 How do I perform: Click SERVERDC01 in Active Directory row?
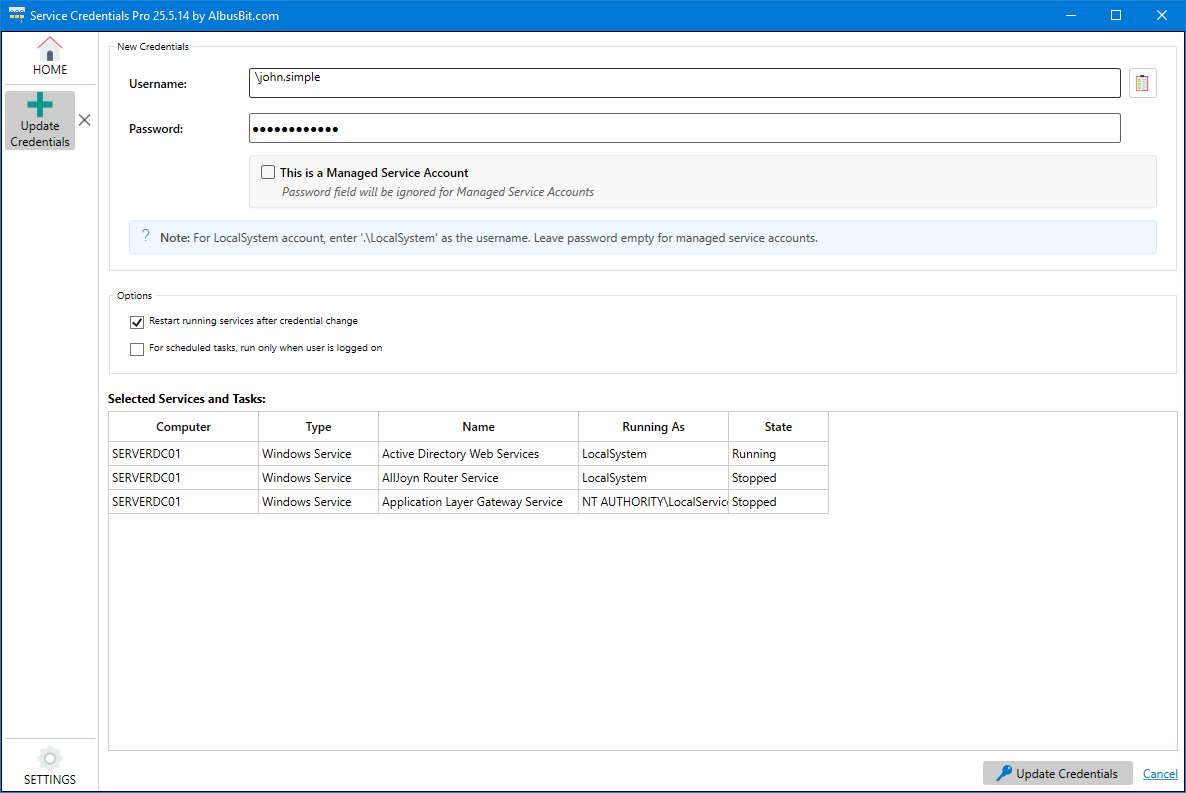coord(184,454)
